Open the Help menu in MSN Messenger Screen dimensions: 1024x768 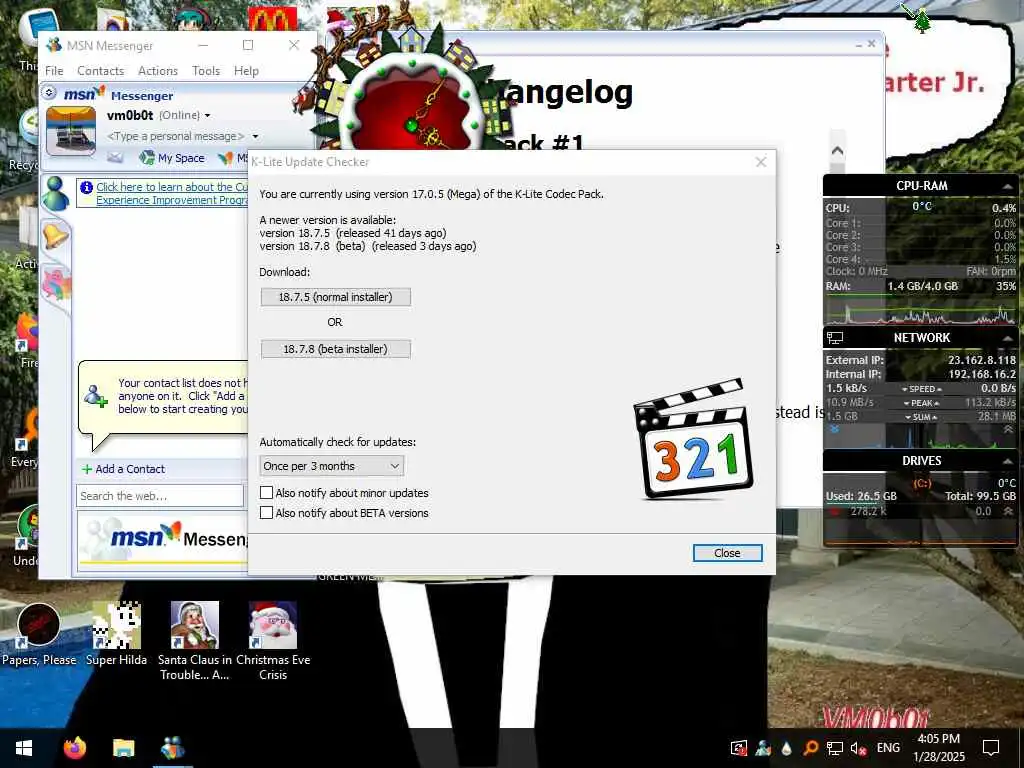[x=246, y=71]
